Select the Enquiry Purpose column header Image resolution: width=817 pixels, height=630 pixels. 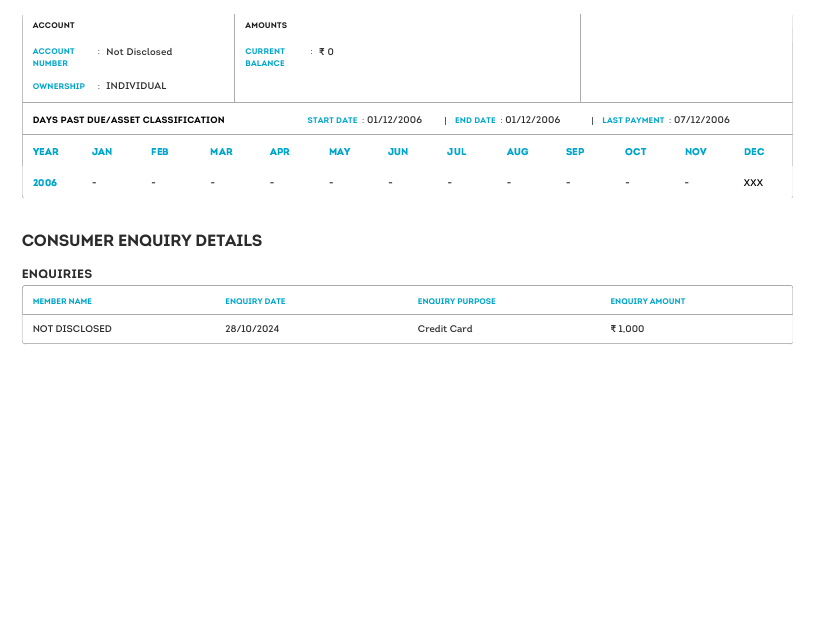click(456, 301)
